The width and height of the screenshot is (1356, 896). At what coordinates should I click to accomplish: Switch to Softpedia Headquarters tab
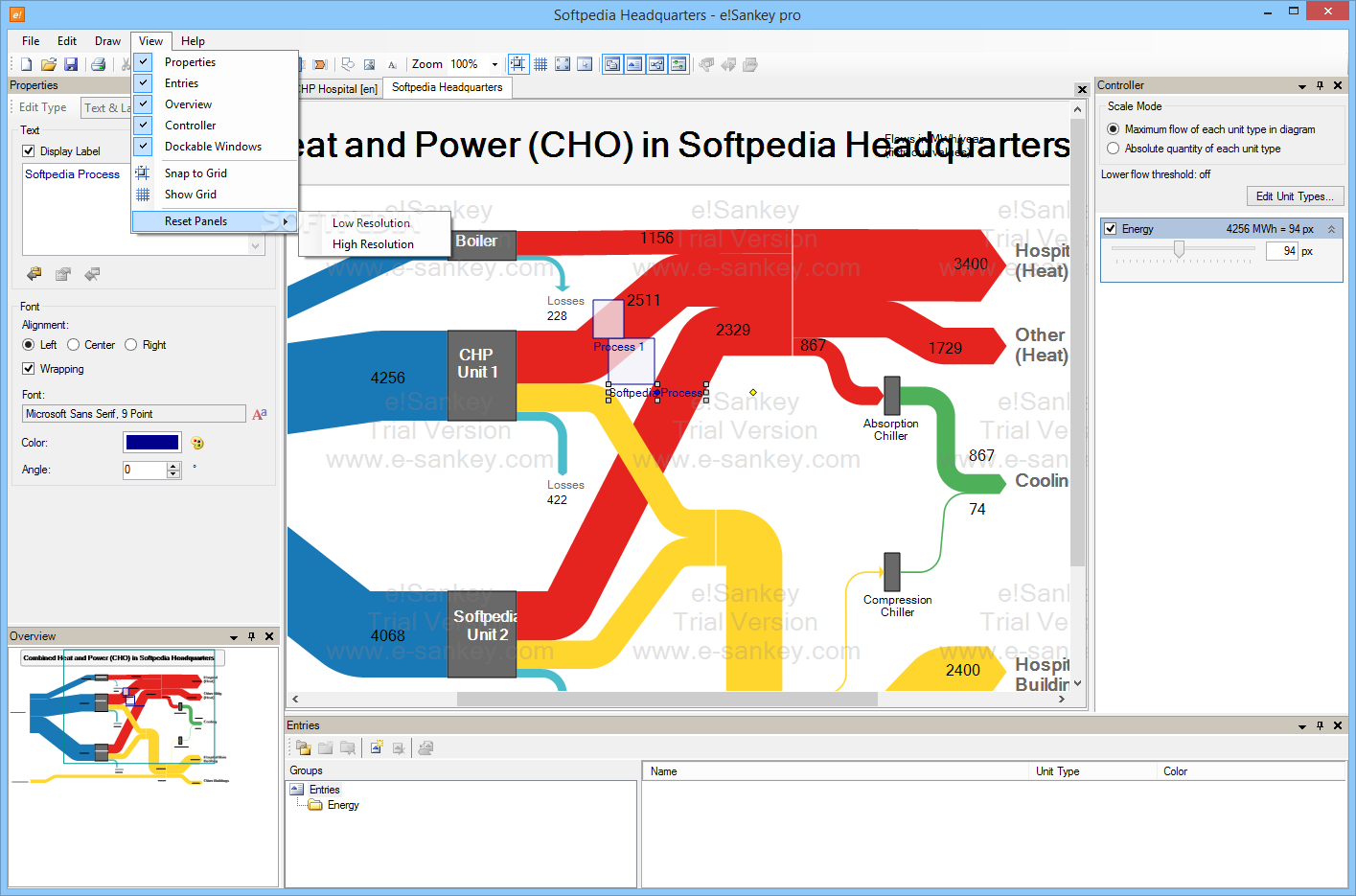click(448, 87)
